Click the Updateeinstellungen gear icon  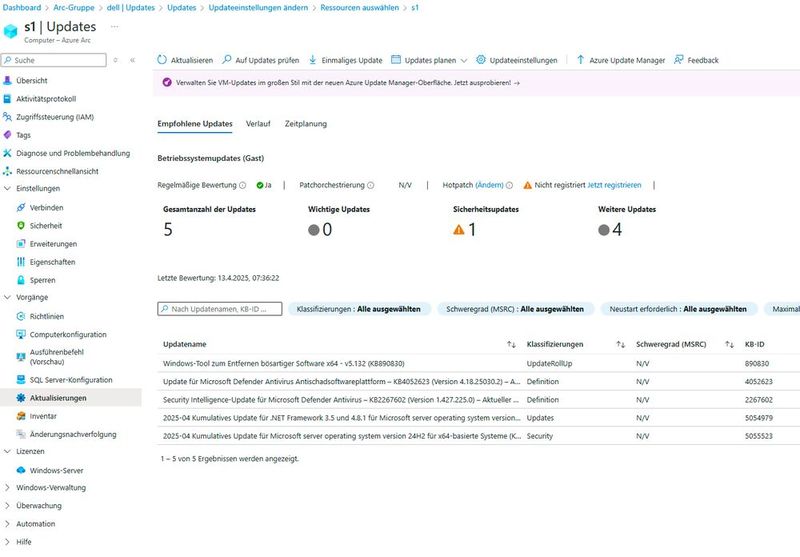(x=481, y=60)
